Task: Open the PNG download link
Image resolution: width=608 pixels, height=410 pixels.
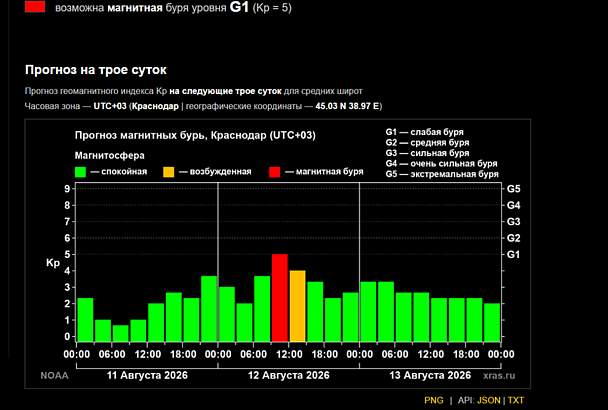Action: pos(434,400)
